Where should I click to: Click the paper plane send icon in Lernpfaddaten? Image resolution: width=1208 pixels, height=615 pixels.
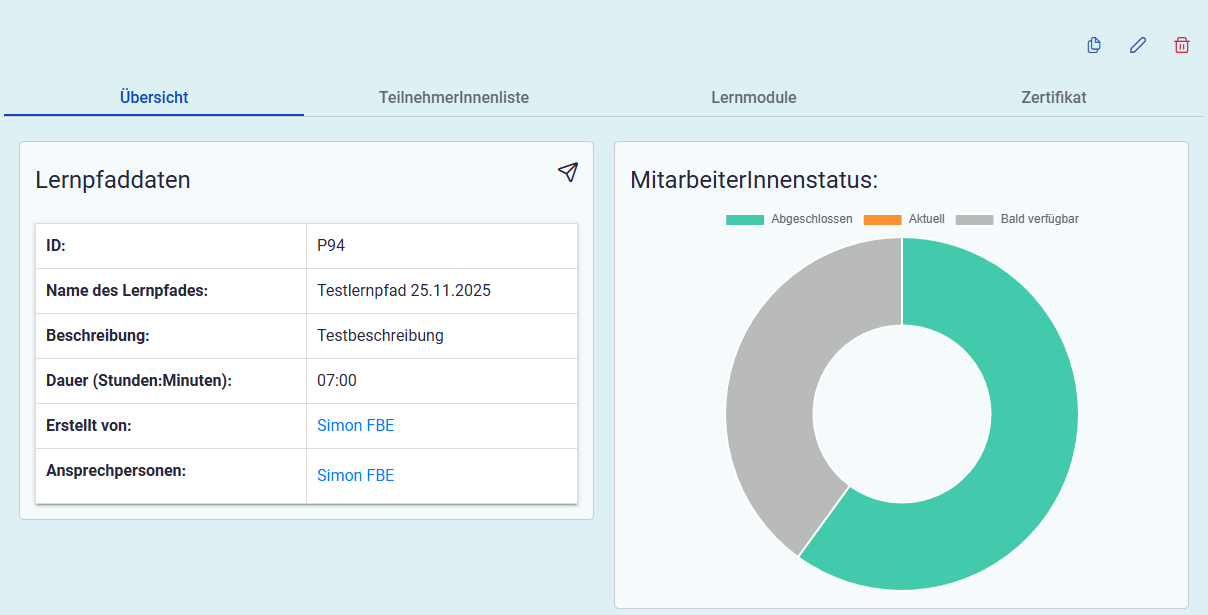[x=567, y=172]
